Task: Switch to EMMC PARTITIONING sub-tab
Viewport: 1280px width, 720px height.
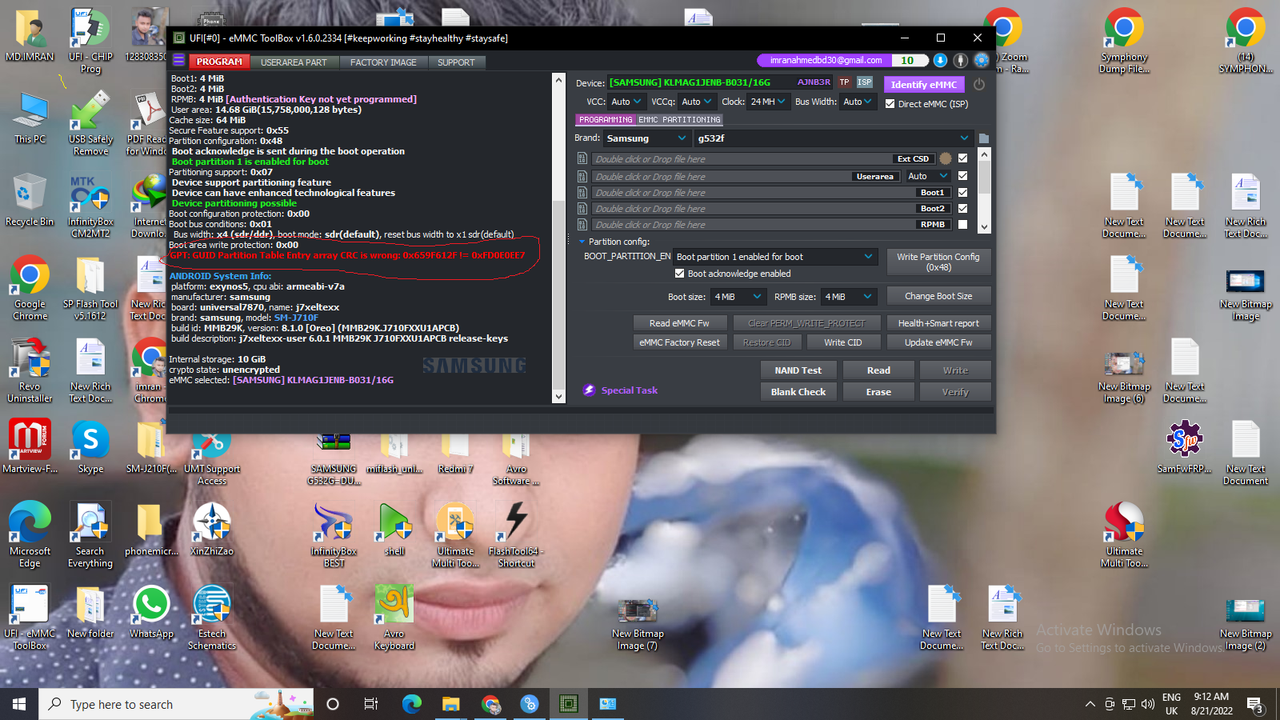Action: [x=679, y=120]
